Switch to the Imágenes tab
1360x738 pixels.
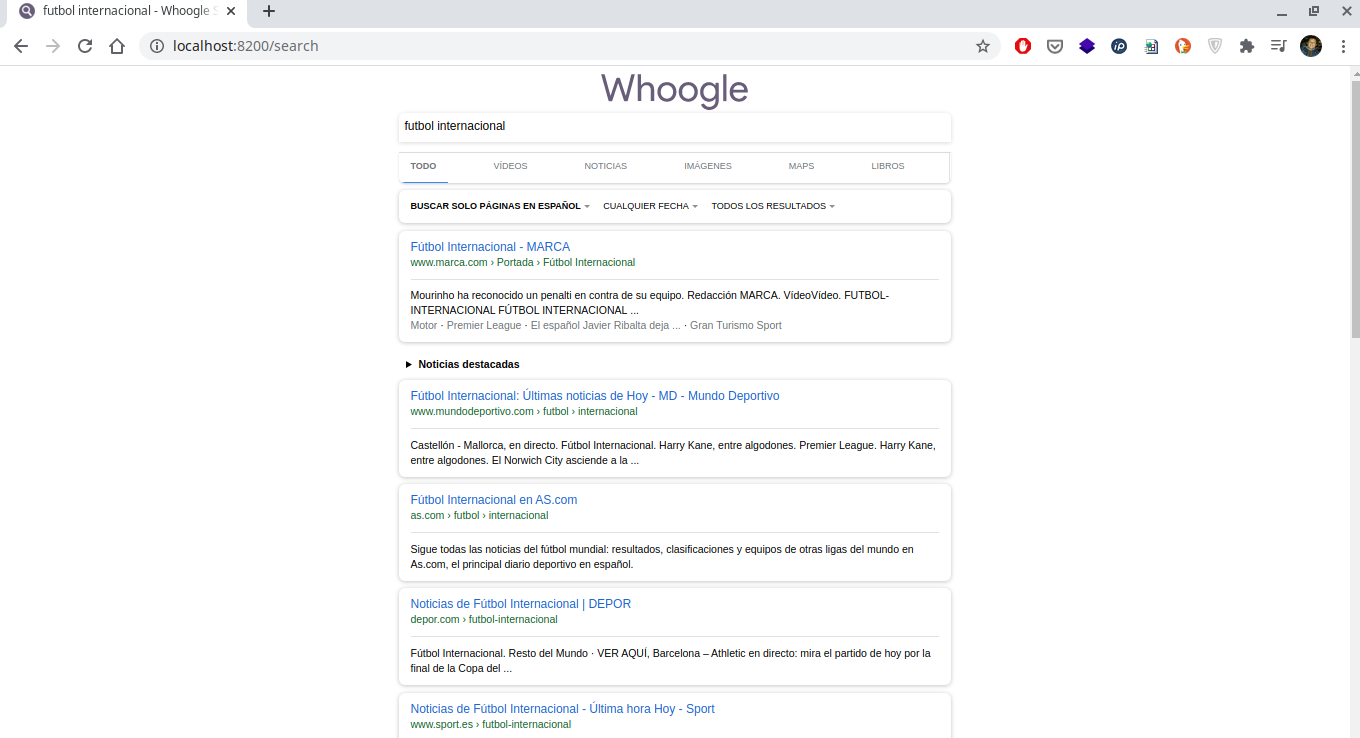coord(707,166)
